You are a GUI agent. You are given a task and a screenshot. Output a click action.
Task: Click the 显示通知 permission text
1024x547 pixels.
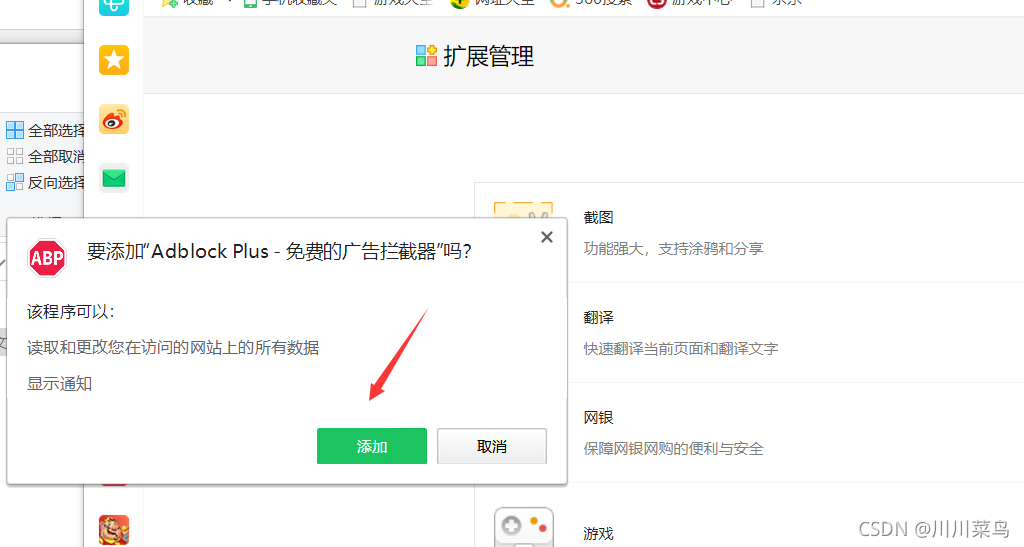(x=59, y=383)
